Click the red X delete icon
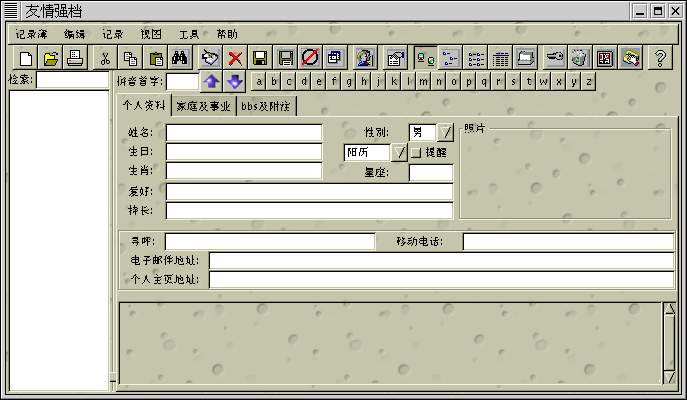Screen dimensions: 687x400 pos(235,58)
